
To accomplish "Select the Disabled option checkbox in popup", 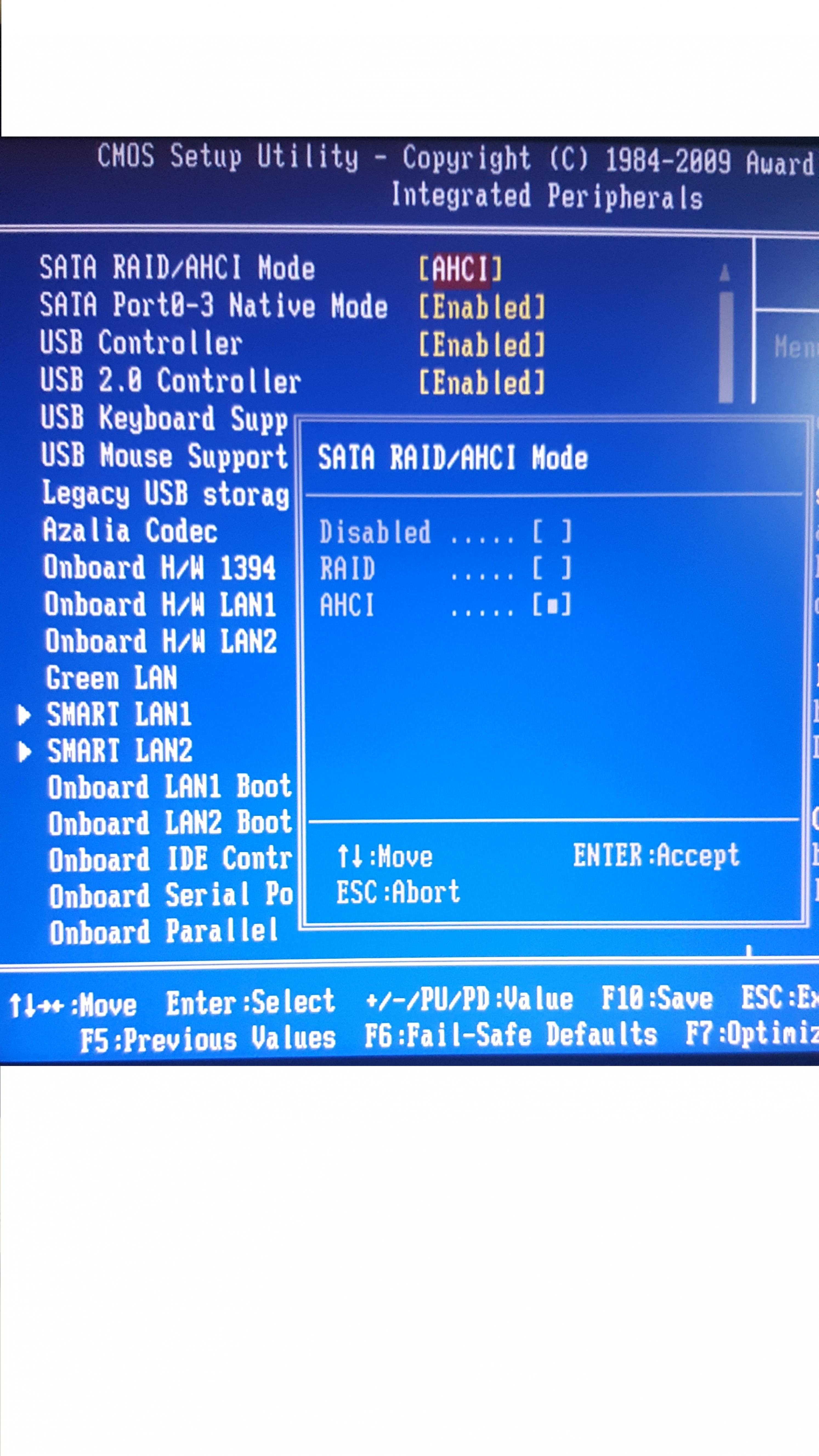I will (552, 532).
